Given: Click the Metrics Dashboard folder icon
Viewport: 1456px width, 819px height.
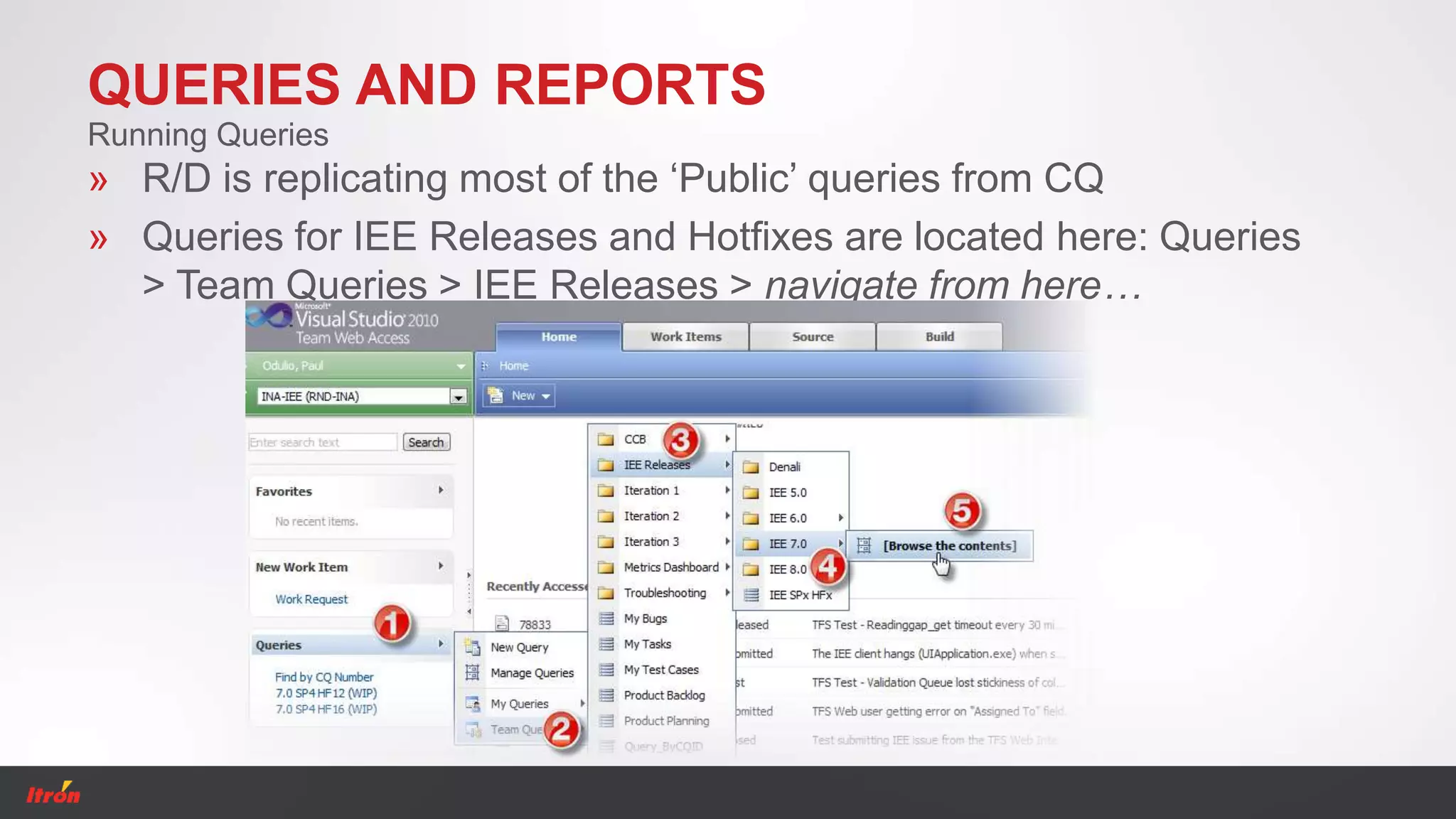Looking at the screenshot, I should [x=606, y=567].
